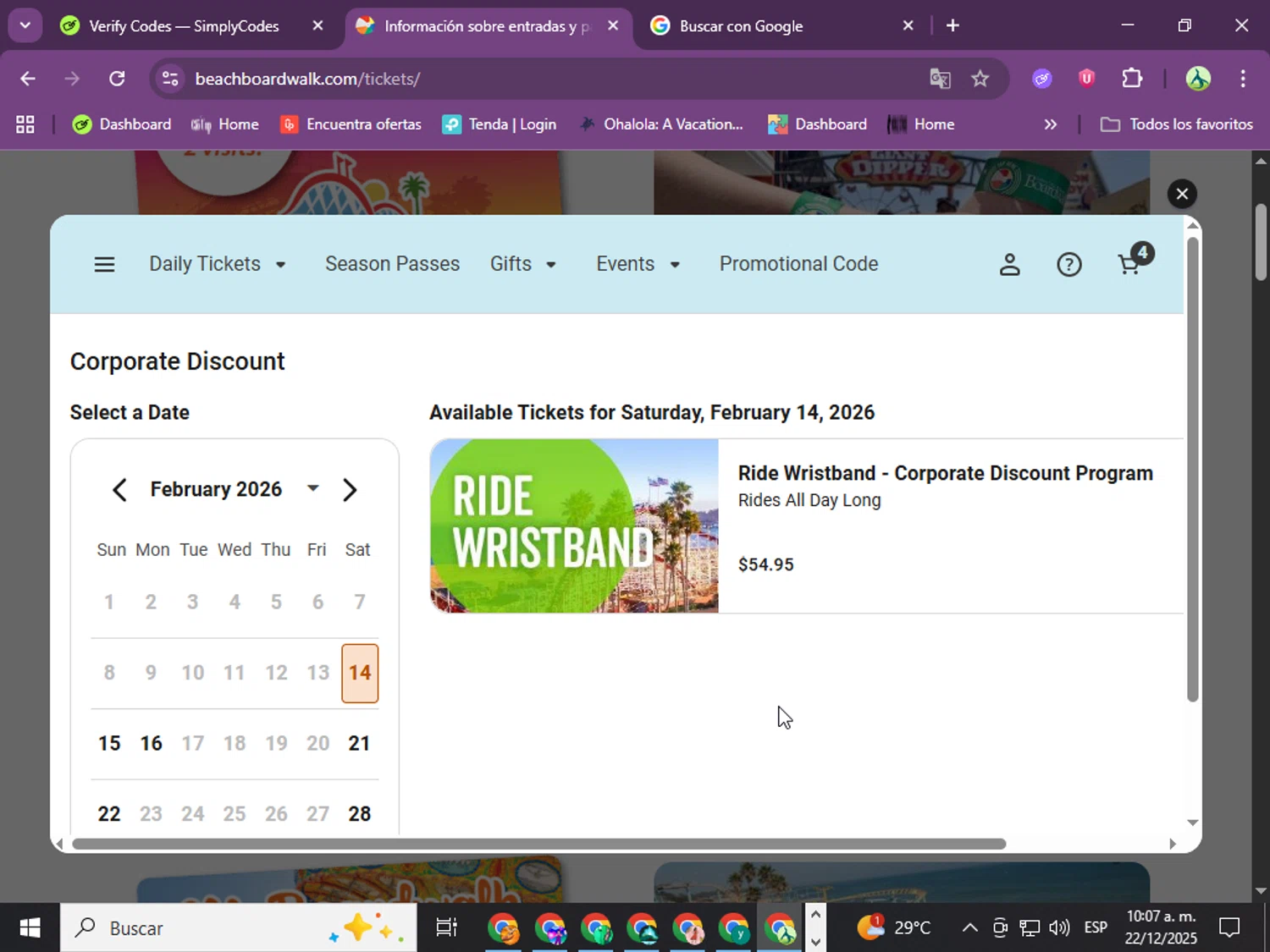Click selected date February 14
The image size is (1270, 952).
(x=360, y=674)
